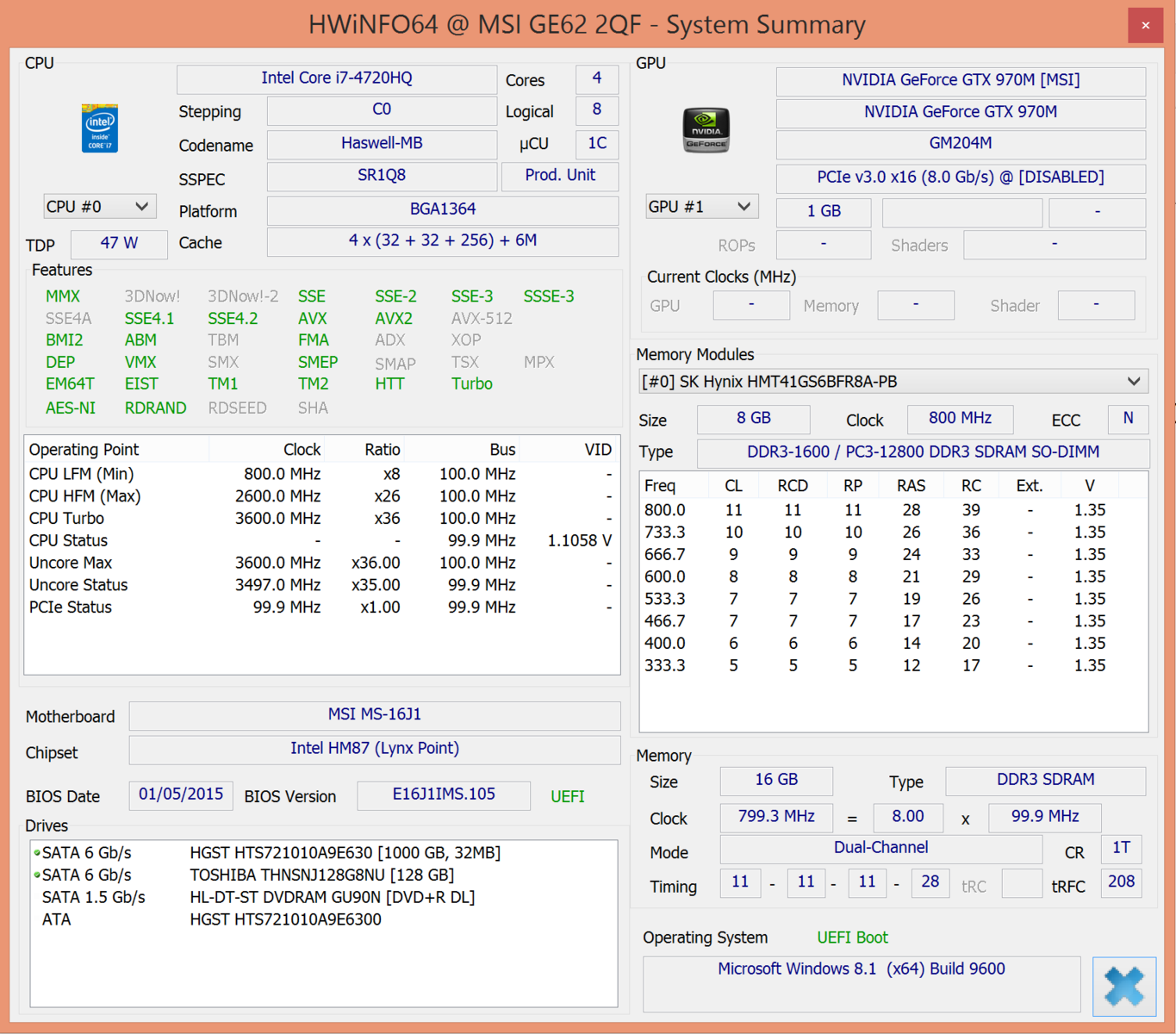Click the CR 1T field
The width and height of the screenshot is (1176, 1034).
[x=1121, y=849]
